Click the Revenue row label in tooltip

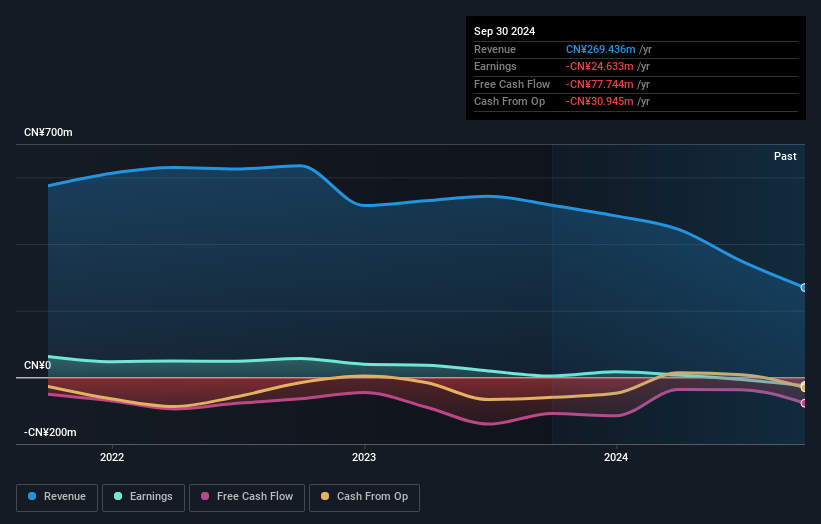tap(495, 49)
